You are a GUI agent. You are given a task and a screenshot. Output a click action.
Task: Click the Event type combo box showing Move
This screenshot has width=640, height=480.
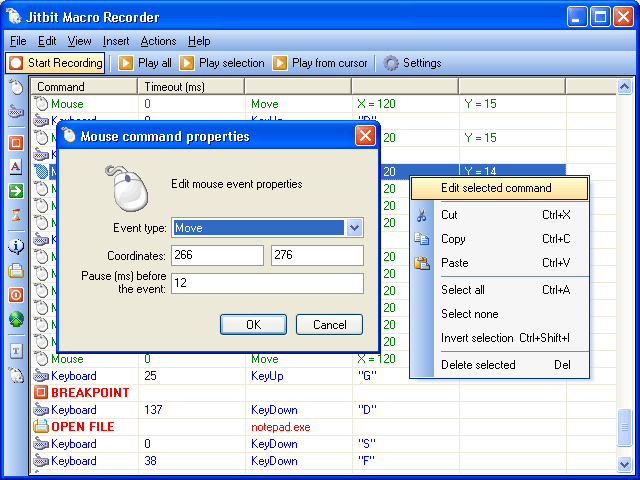(x=267, y=228)
